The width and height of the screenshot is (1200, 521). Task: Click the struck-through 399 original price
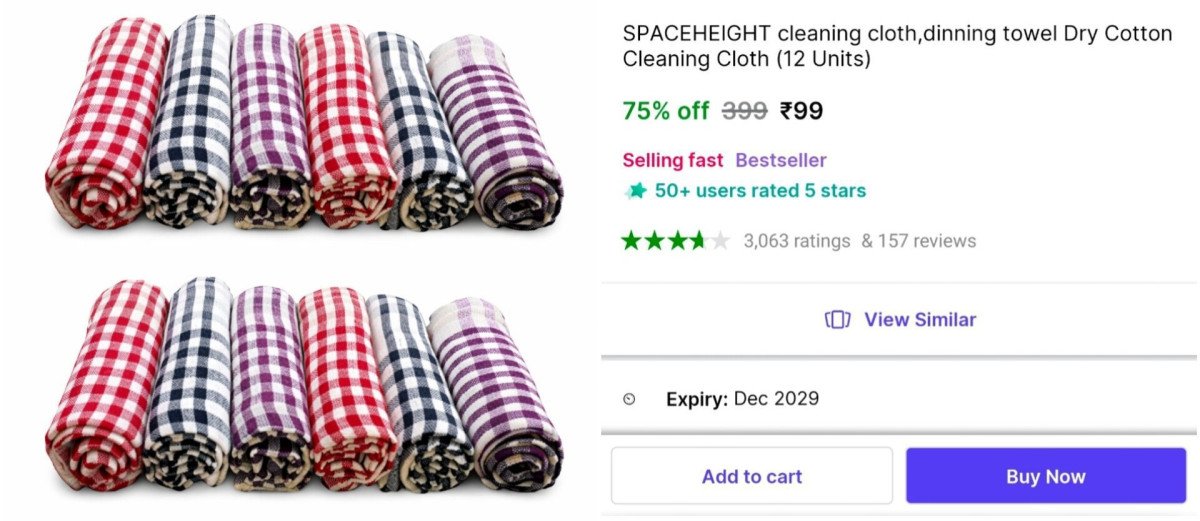[x=744, y=111]
